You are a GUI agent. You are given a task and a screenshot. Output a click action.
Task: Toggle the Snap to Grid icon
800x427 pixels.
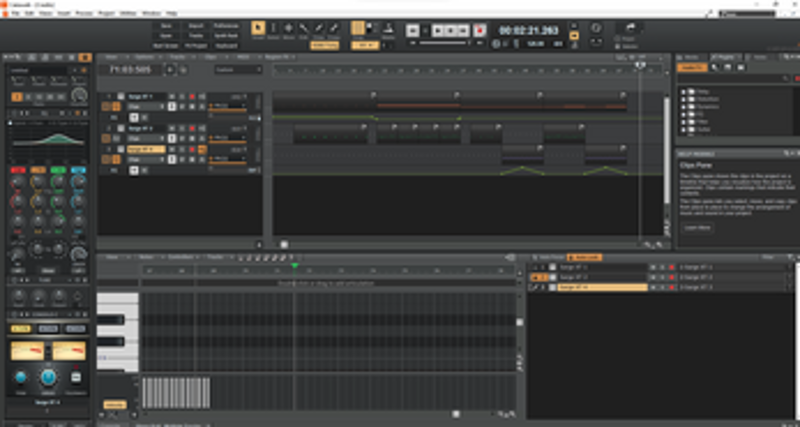[x=358, y=28]
